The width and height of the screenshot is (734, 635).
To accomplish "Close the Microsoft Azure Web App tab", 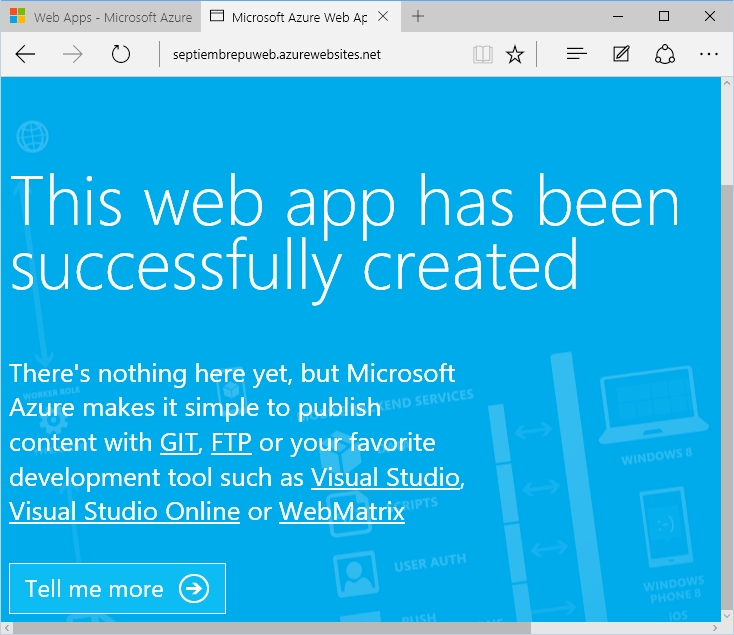I will coord(383,16).
